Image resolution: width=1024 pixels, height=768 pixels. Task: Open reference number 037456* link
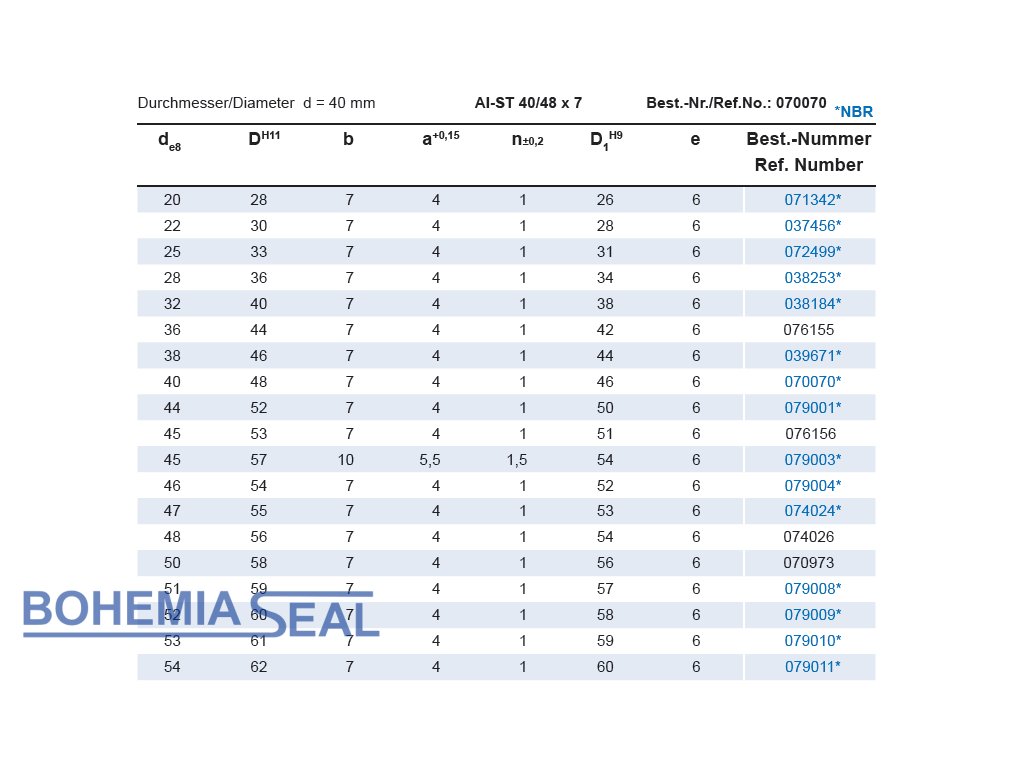click(x=812, y=226)
